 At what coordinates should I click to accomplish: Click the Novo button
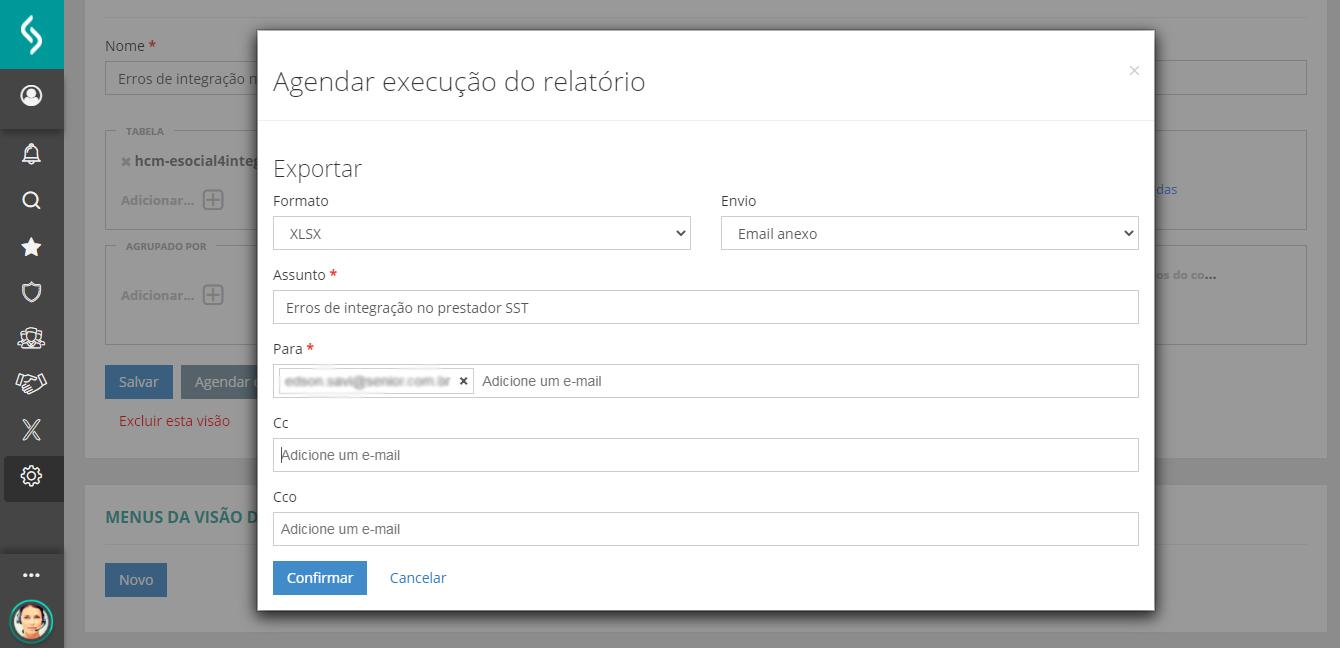[136, 580]
